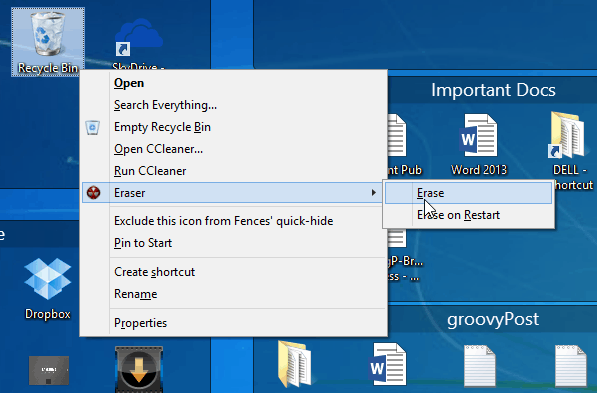597x393 pixels.
Task: Select Open CCleaner... option
Action: pos(234,149)
